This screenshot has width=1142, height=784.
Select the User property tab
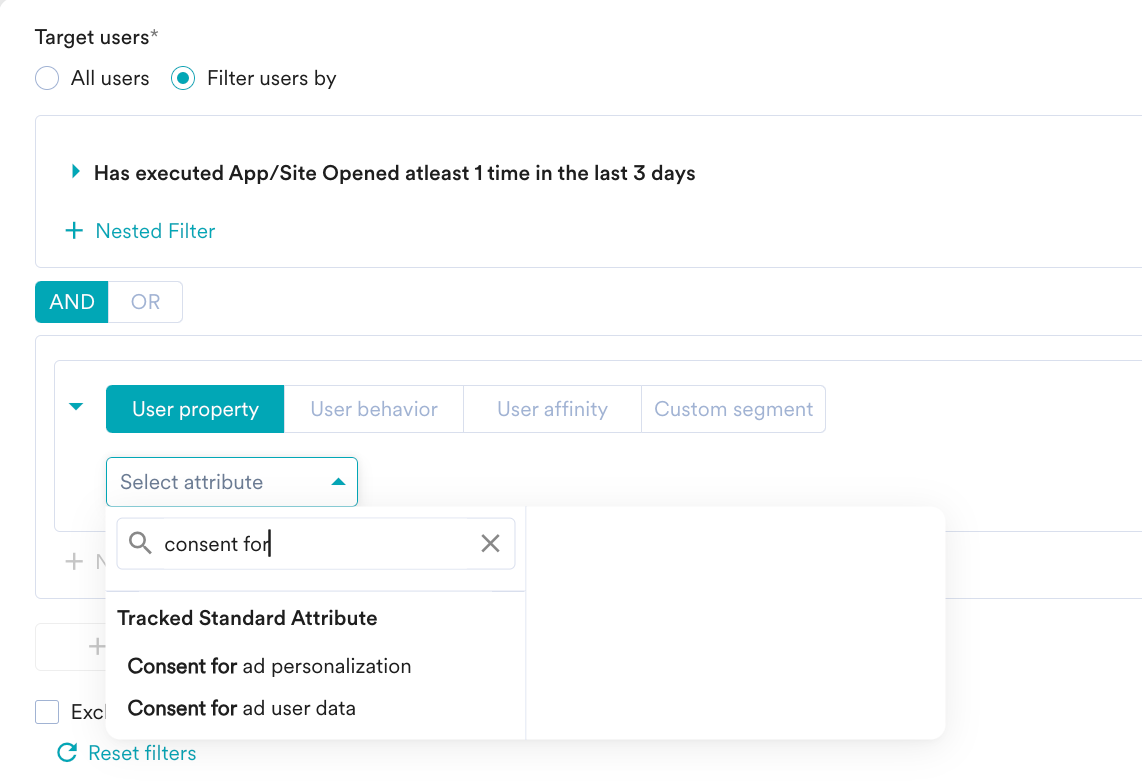(x=195, y=409)
